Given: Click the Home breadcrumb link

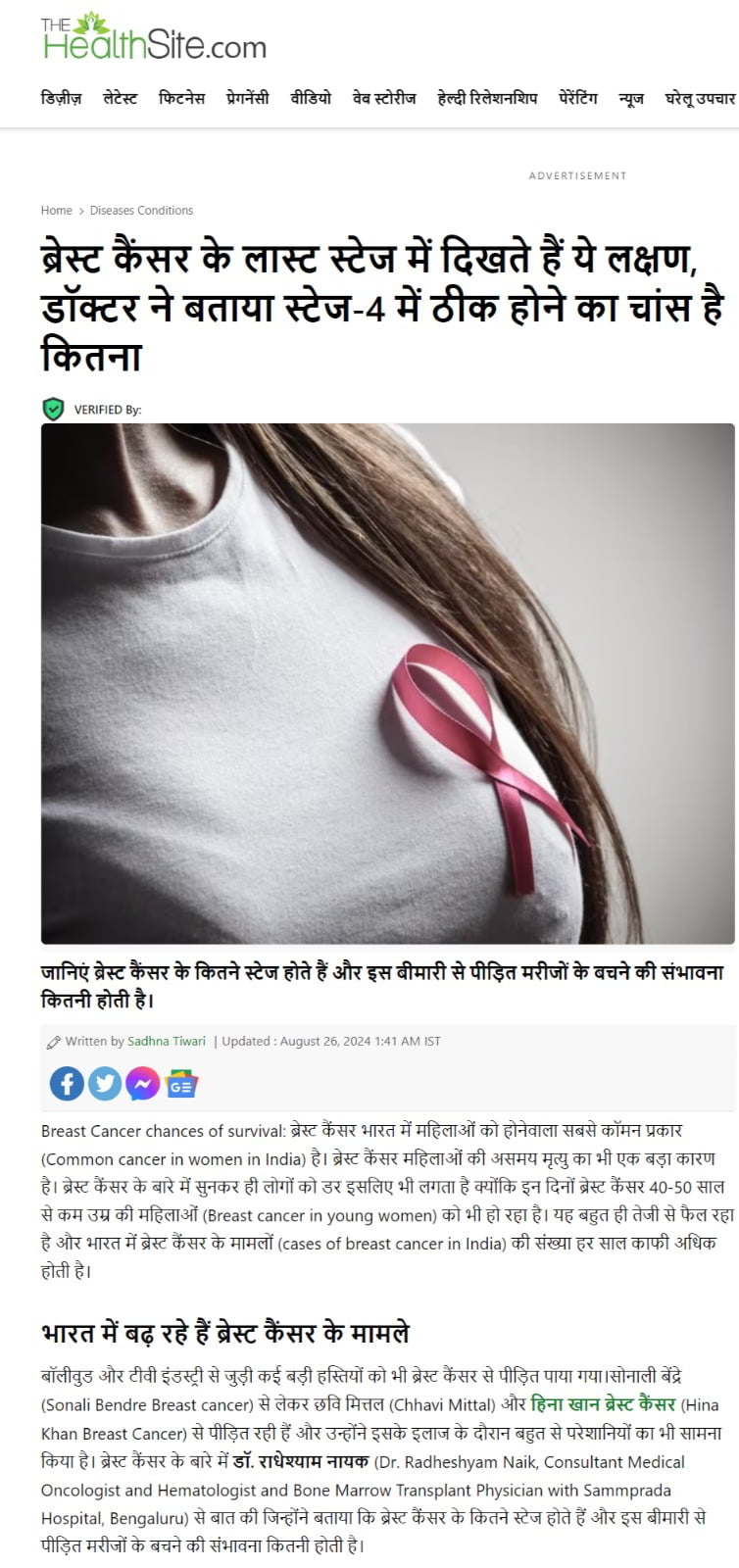Looking at the screenshot, I should [57, 210].
